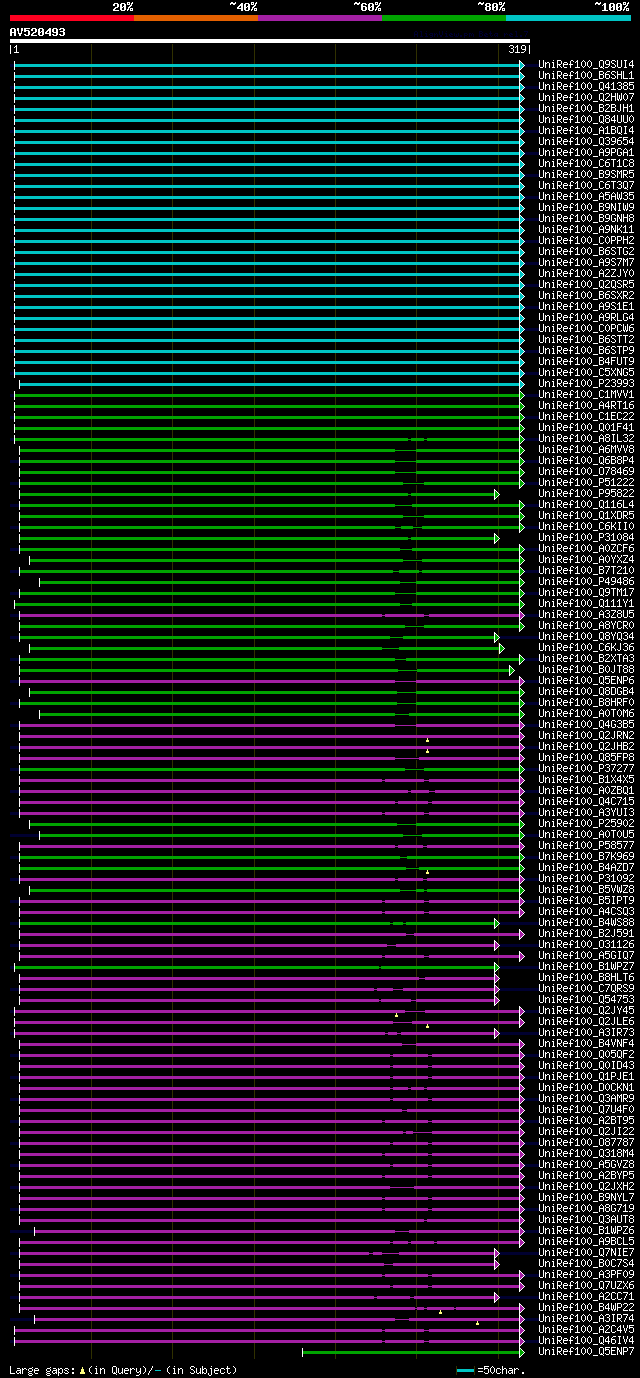Click the arrowhead ending the Q2QSR5 alignment
This screenshot has height=1378, width=640.
522,285
